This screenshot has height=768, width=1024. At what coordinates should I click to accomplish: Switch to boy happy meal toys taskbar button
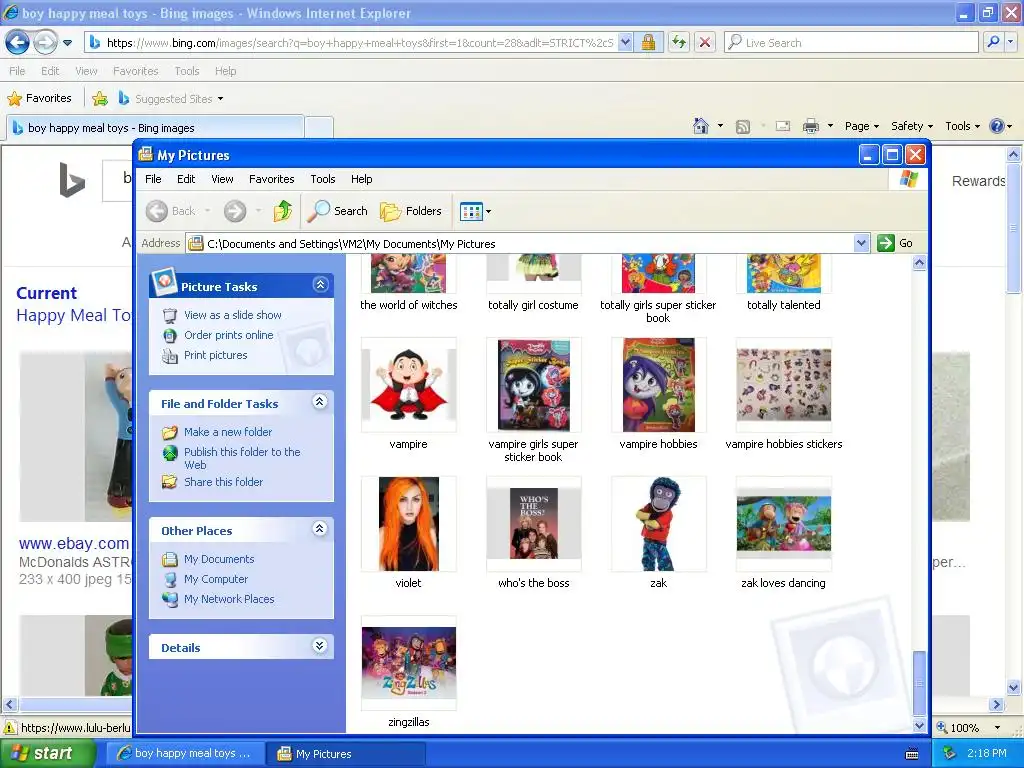tap(185, 754)
